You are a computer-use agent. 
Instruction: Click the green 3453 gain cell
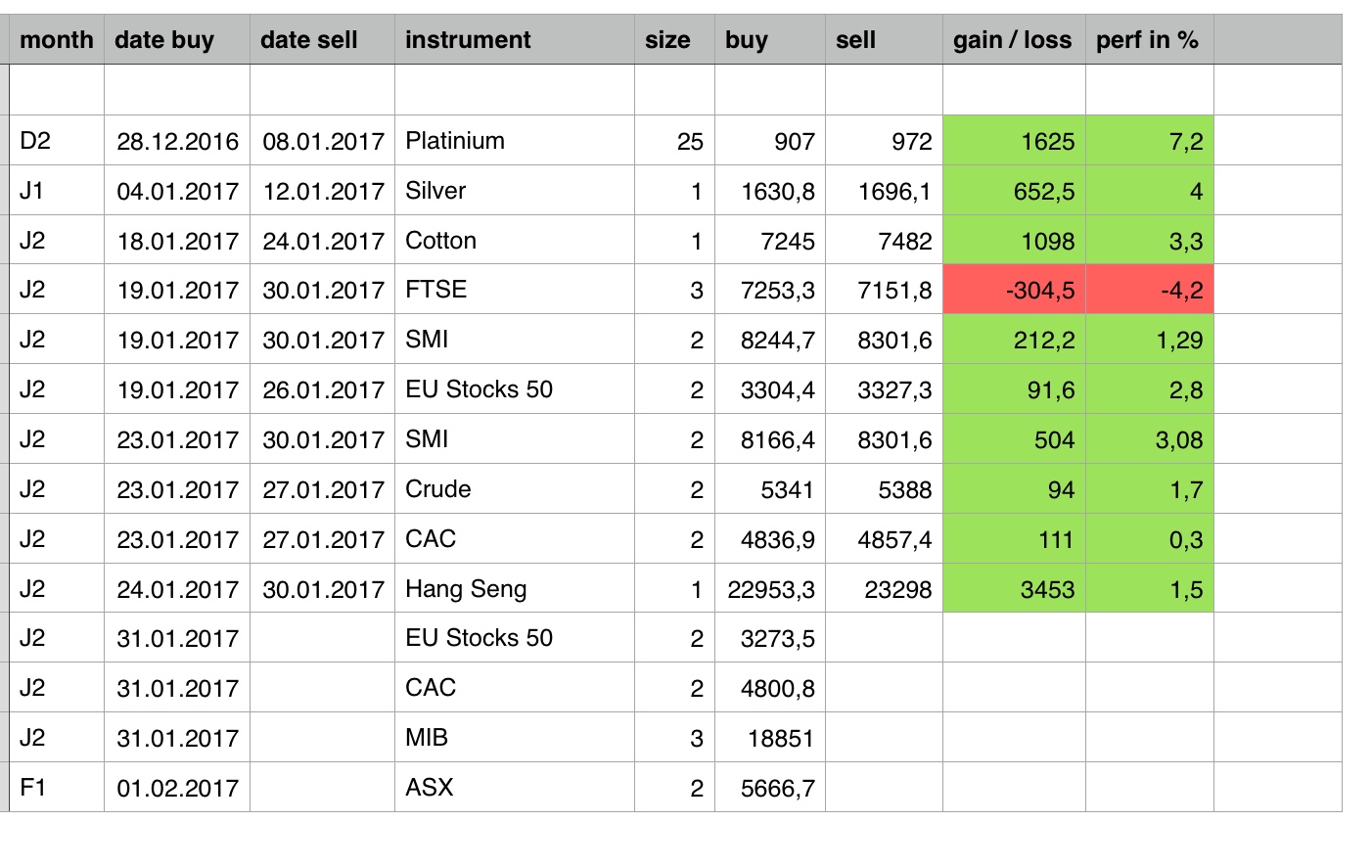point(1013,589)
